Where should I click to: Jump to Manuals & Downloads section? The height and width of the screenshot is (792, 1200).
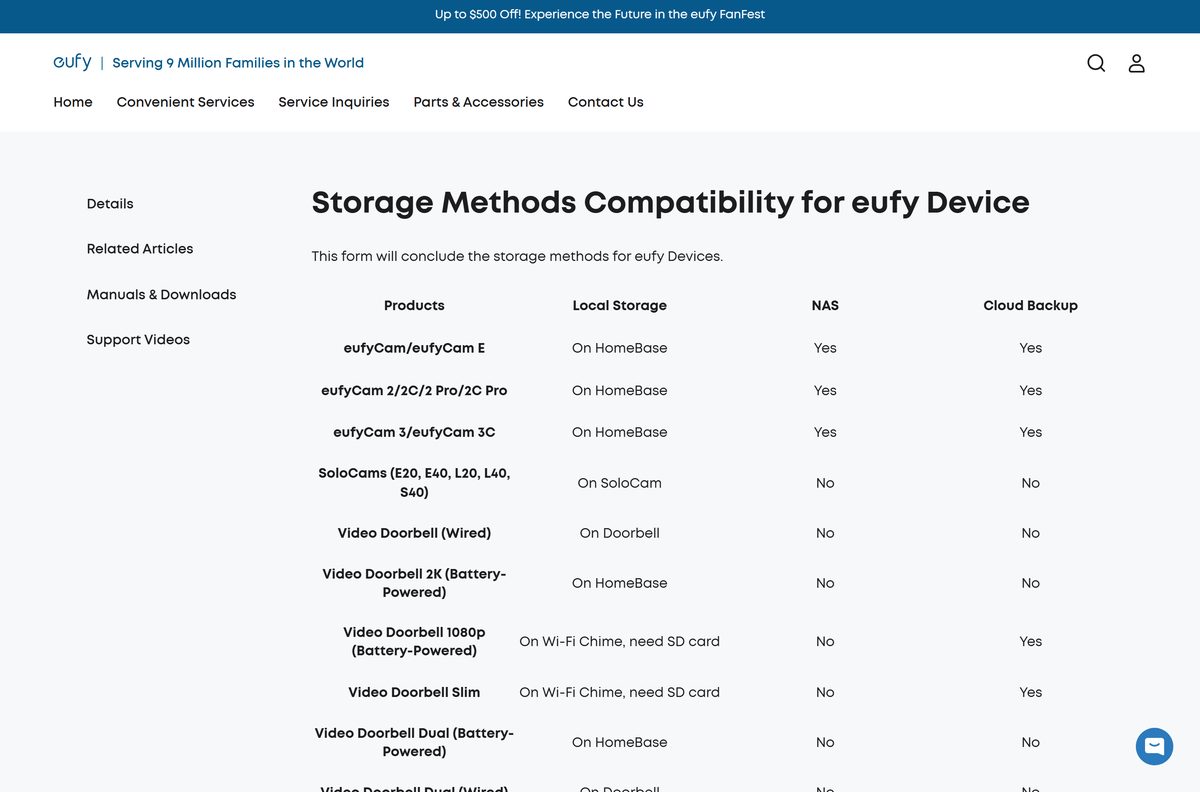pos(162,295)
